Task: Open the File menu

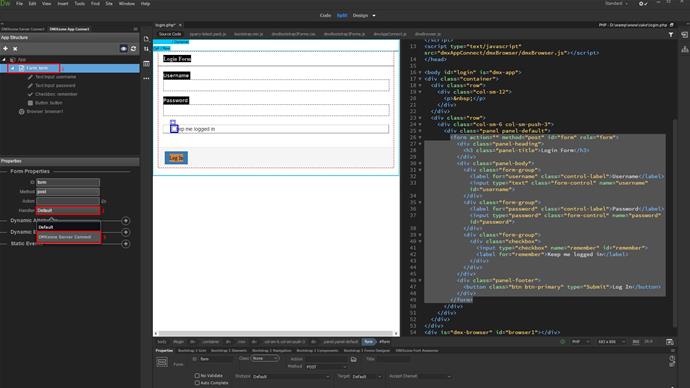Action: point(19,4)
